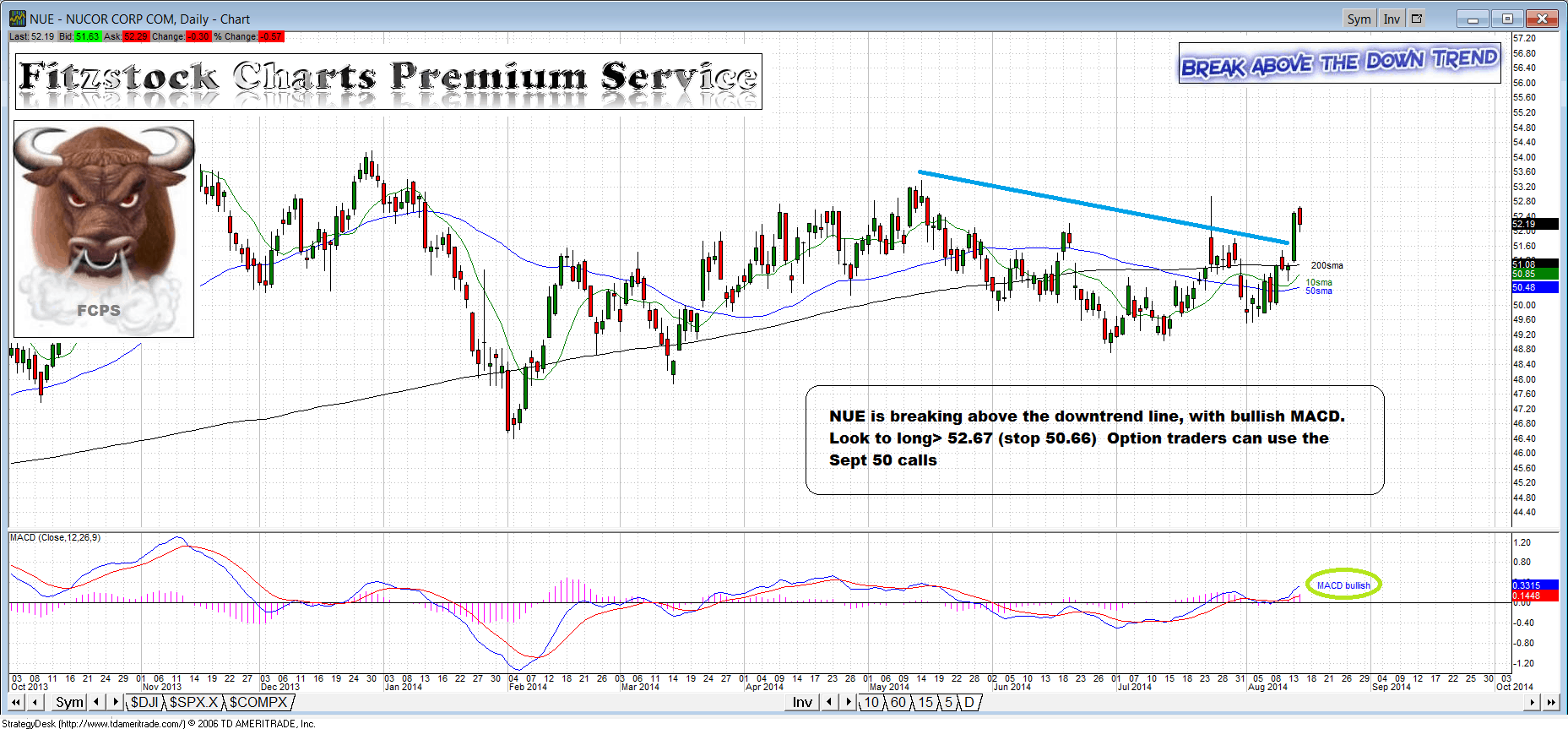Switch to the $SPX.X symbol tab
This screenshot has height=729, width=1568.
pos(193,702)
